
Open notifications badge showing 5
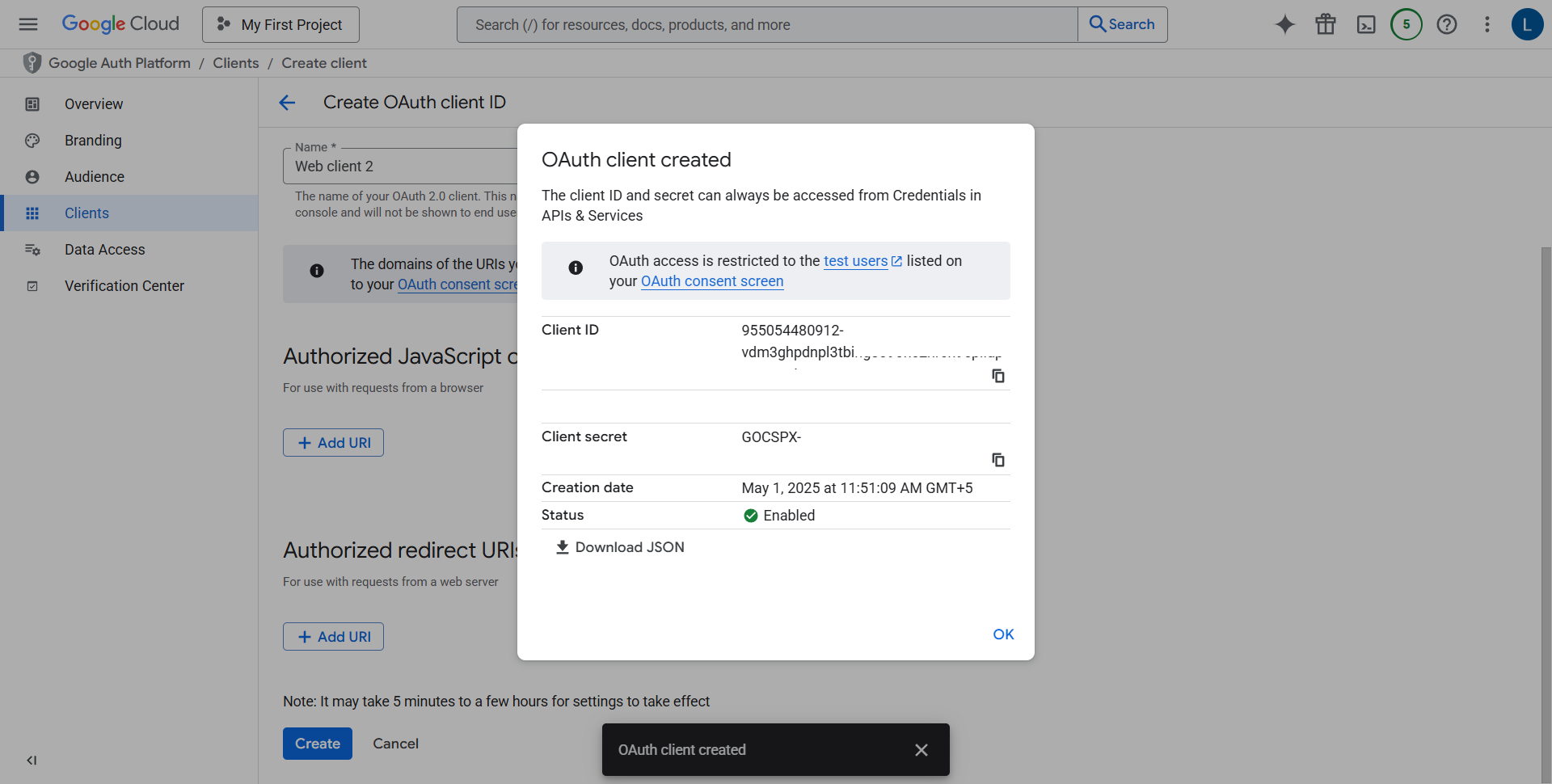[1406, 24]
